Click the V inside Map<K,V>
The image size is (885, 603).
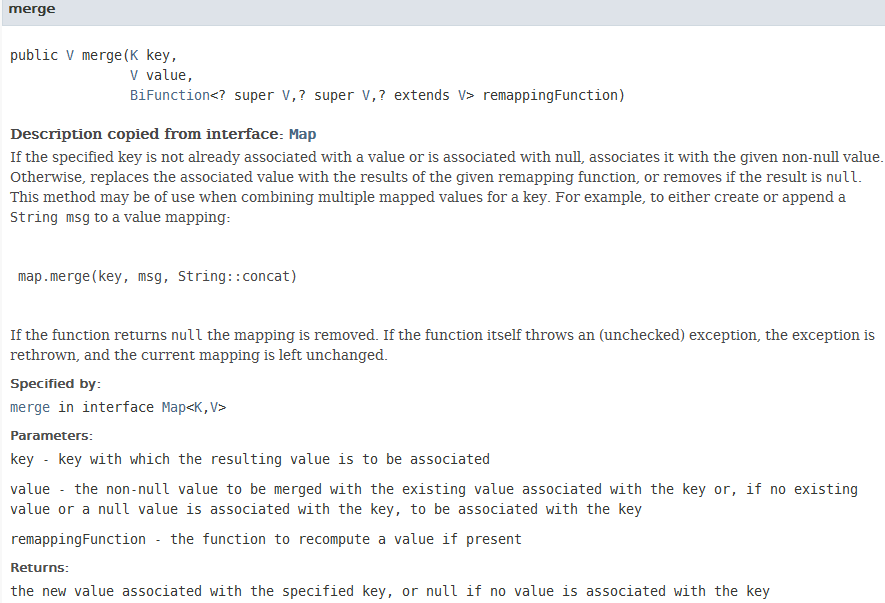coord(214,407)
